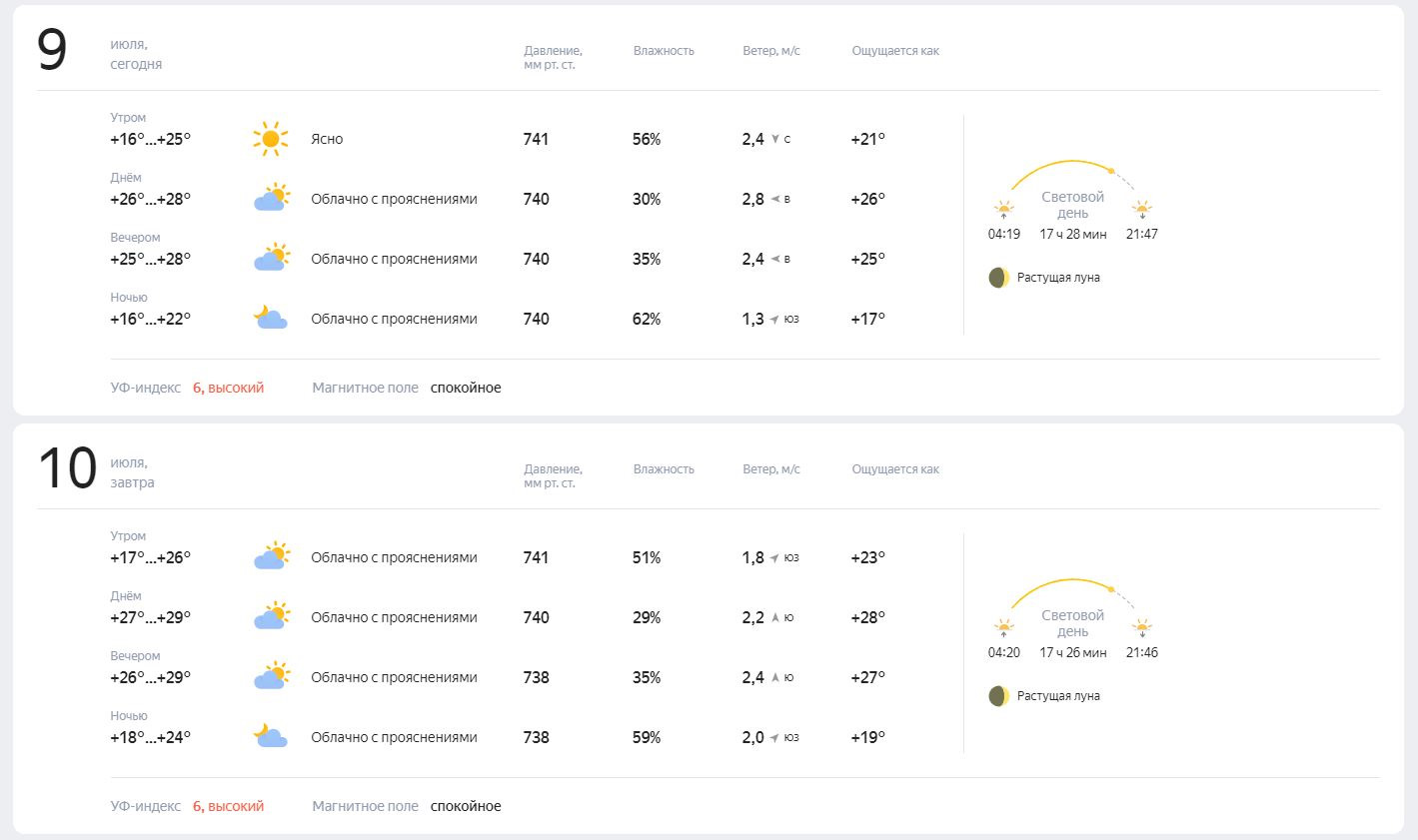Screen dimensions: 1418x840
Task: Click sunset icon above 21:47
Action: click(1142, 210)
